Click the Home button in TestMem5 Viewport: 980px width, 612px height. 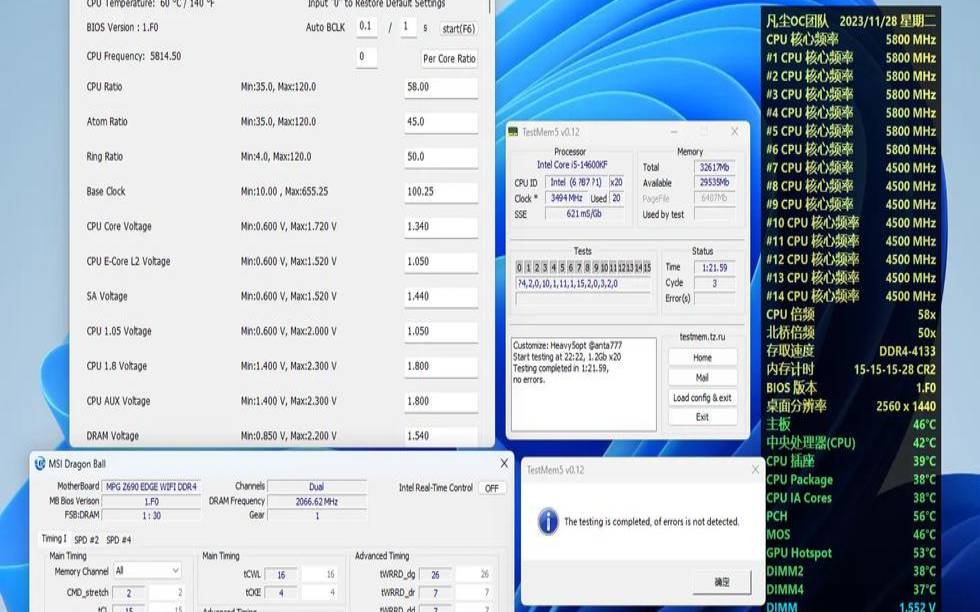click(x=702, y=357)
